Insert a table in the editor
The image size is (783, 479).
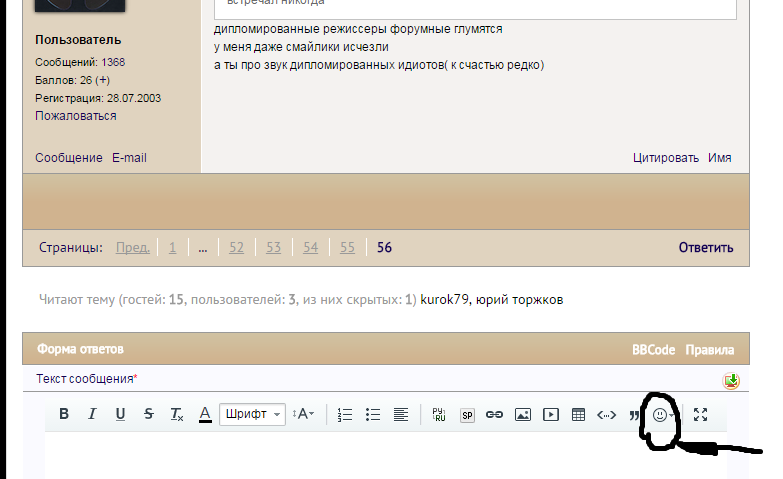tap(578, 414)
